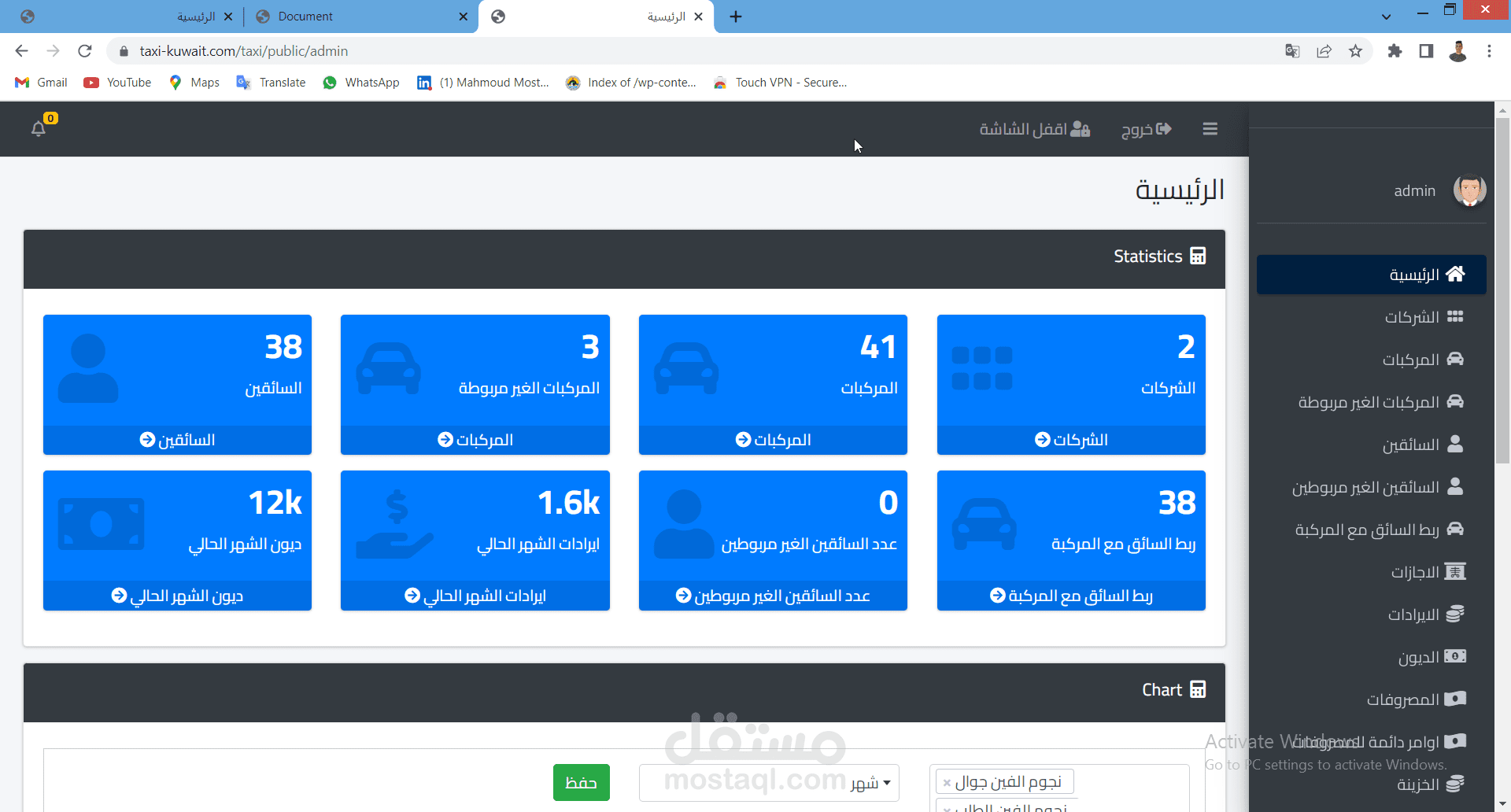
Task: Open السائقين drivers section icon
Action: pos(1455,445)
